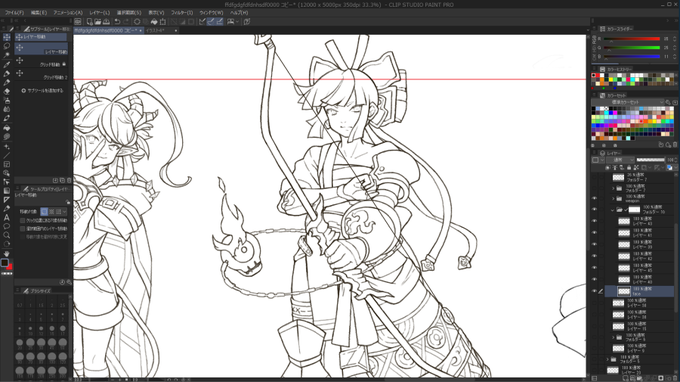The image size is (680, 382).
Task: Open the レイヤー(L) menu
Action: [99, 13]
